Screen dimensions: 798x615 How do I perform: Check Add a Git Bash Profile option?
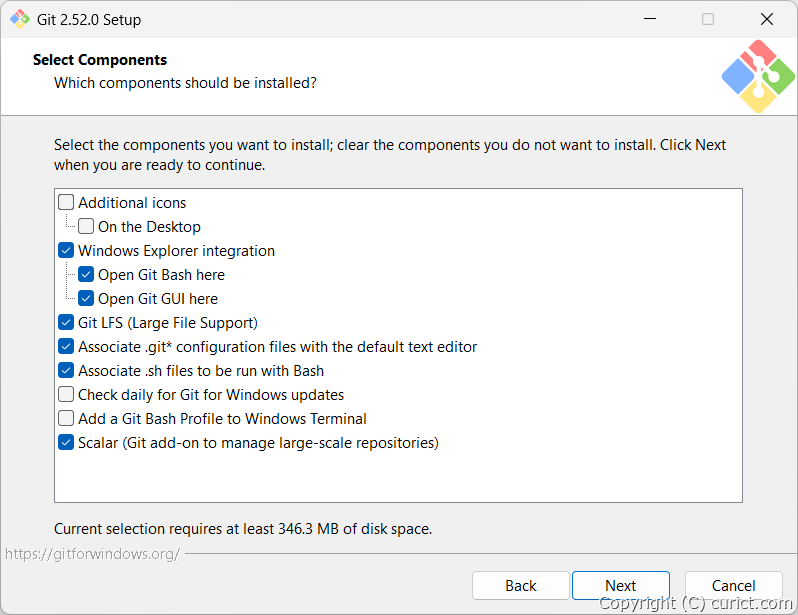[x=66, y=419]
